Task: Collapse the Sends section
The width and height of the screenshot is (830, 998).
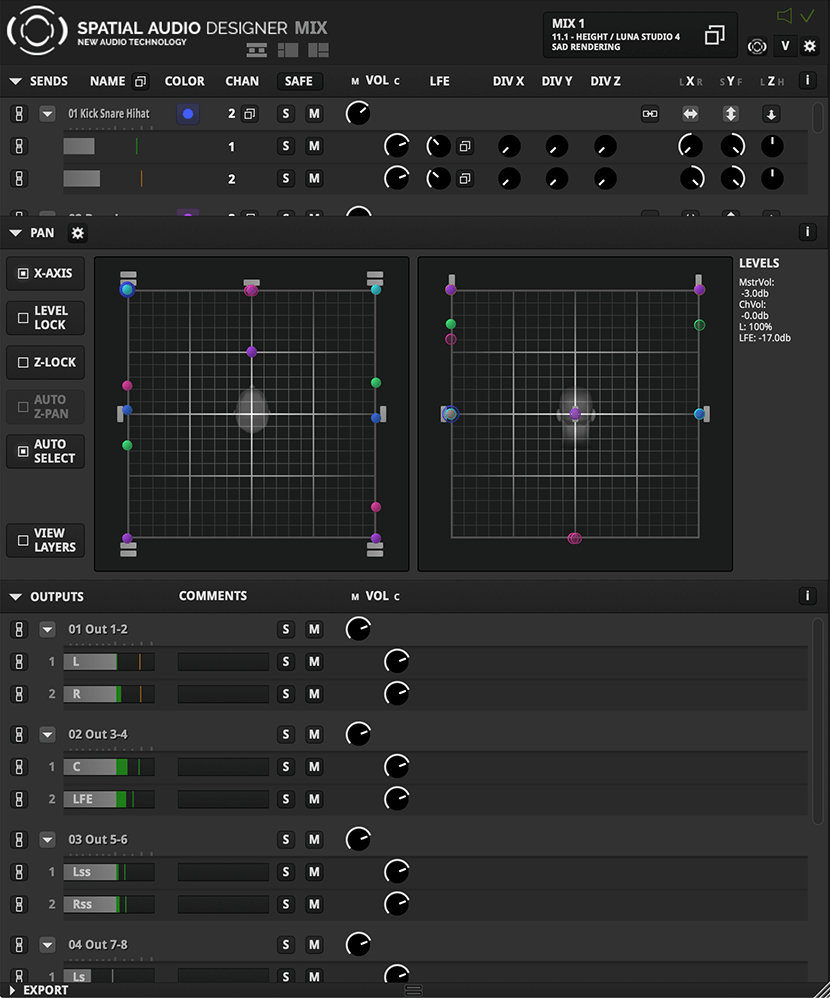Action: click(x=14, y=81)
